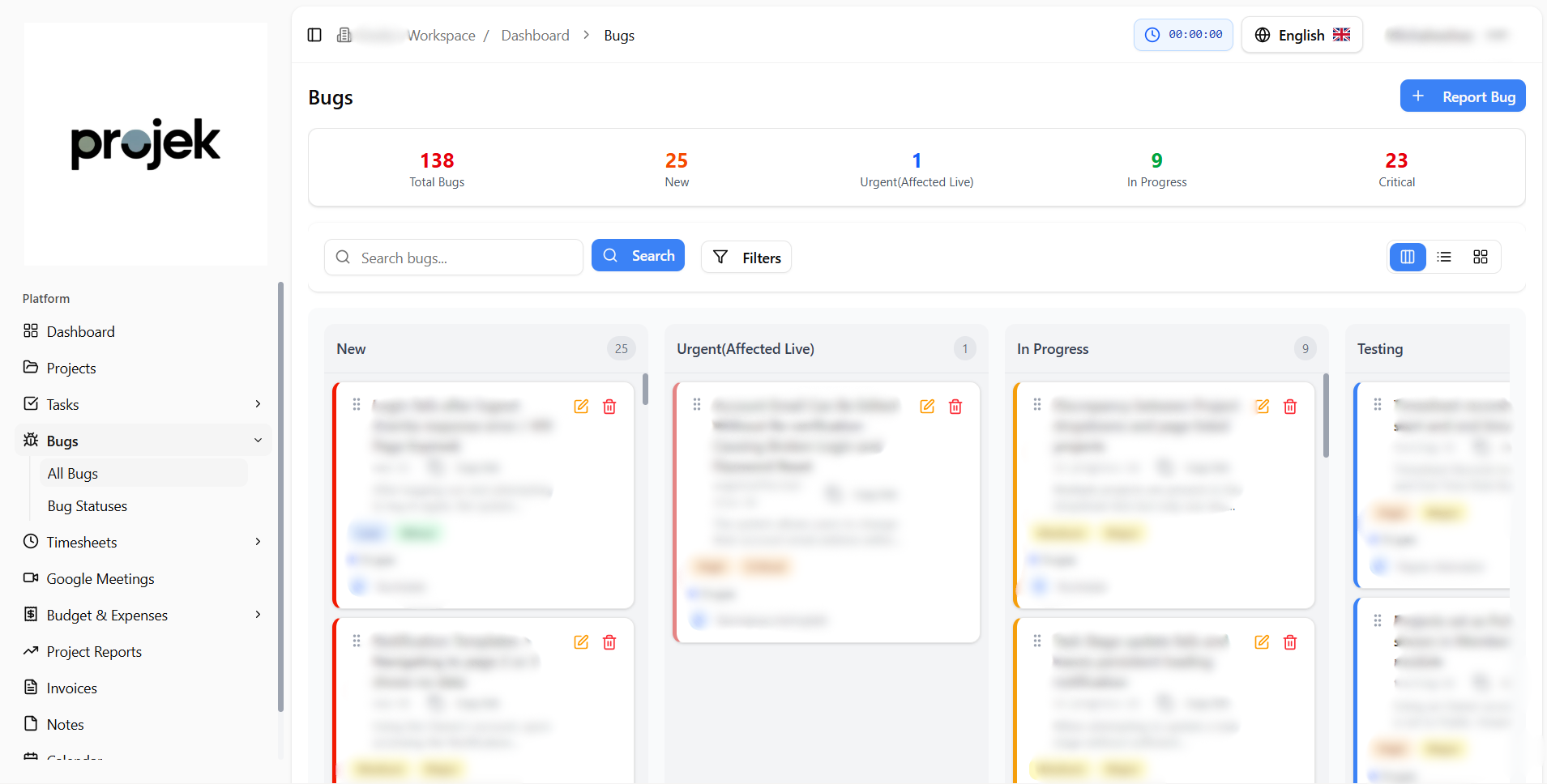
Task: Open the English language dropdown
Action: (1301, 35)
